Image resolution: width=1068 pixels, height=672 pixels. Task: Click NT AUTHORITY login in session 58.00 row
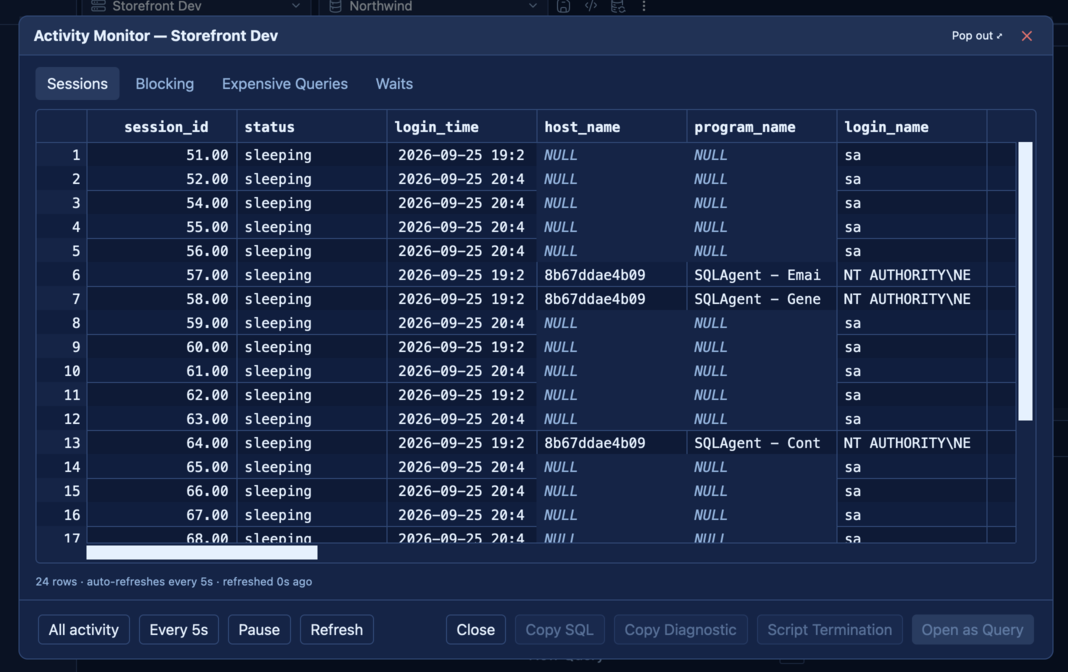point(911,299)
